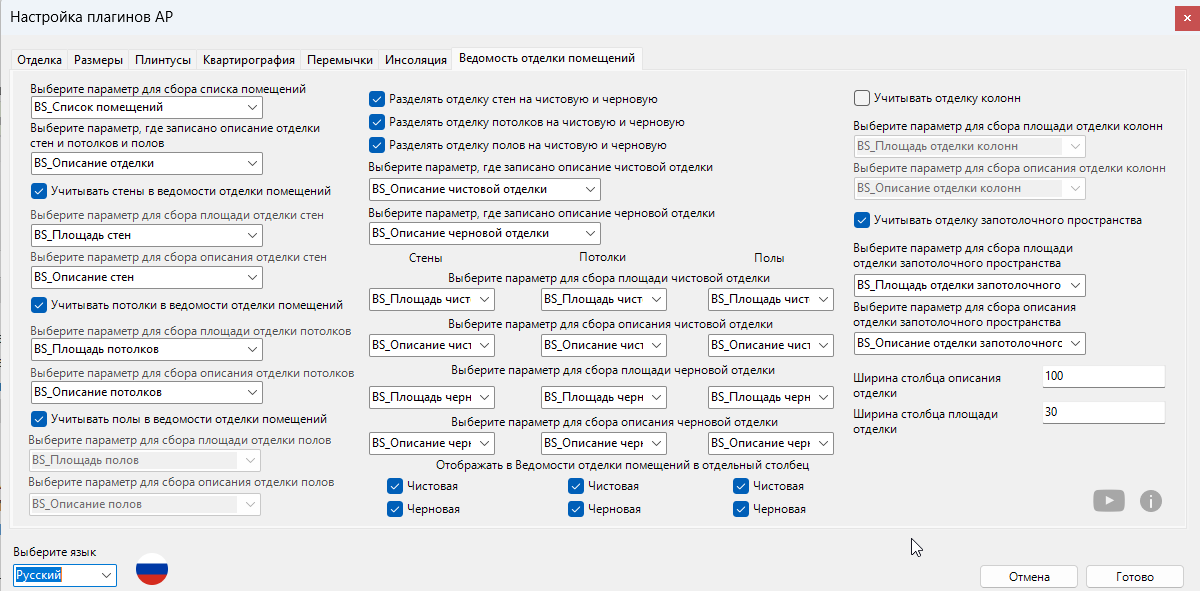The height and width of the screenshot is (591, 1200).
Task: Uncheck Черновая under the Полы column
Action: 741,509
